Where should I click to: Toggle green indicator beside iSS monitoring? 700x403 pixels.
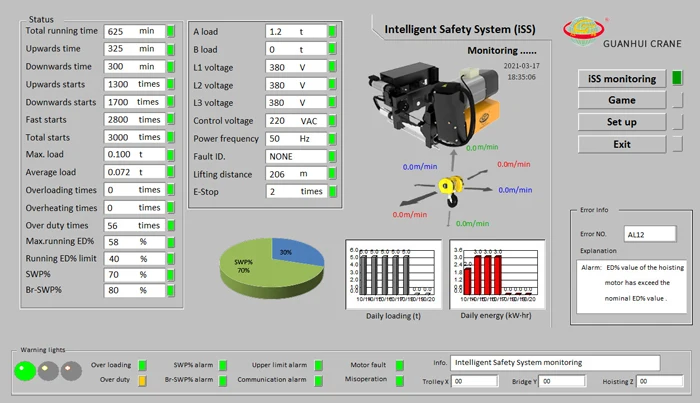click(677, 78)
